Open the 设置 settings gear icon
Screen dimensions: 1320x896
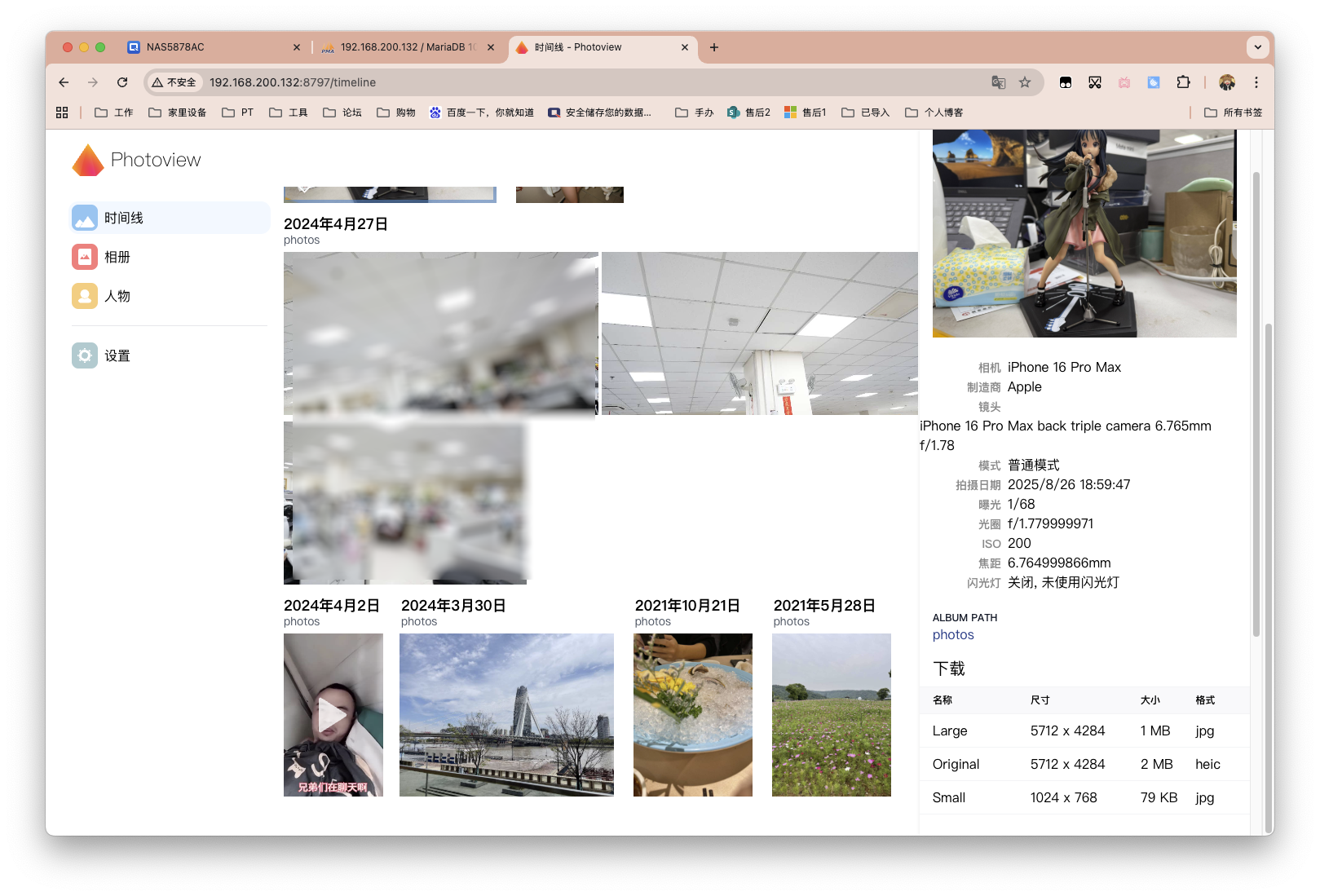[85, 355]
